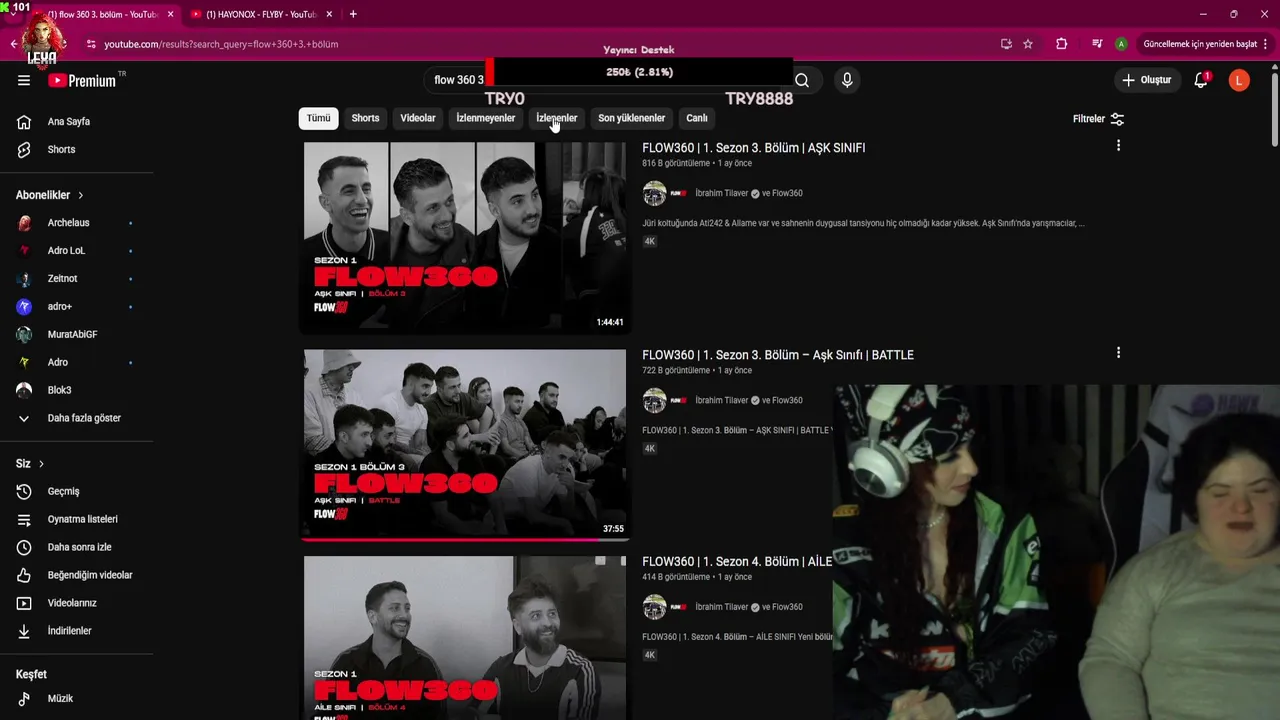The width and height of the screenshot is (1280, 720).
Task: Open browser extensions puzzle icon
Action: coord(1062,44)
